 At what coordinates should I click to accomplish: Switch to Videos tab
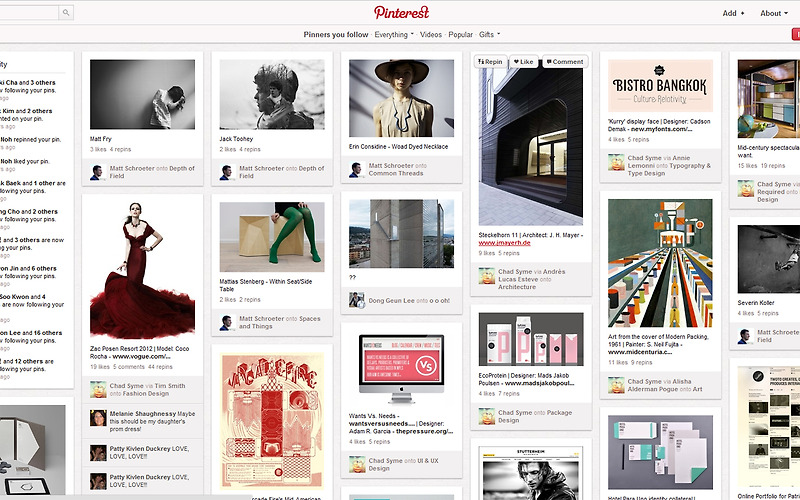pos(431,35)
